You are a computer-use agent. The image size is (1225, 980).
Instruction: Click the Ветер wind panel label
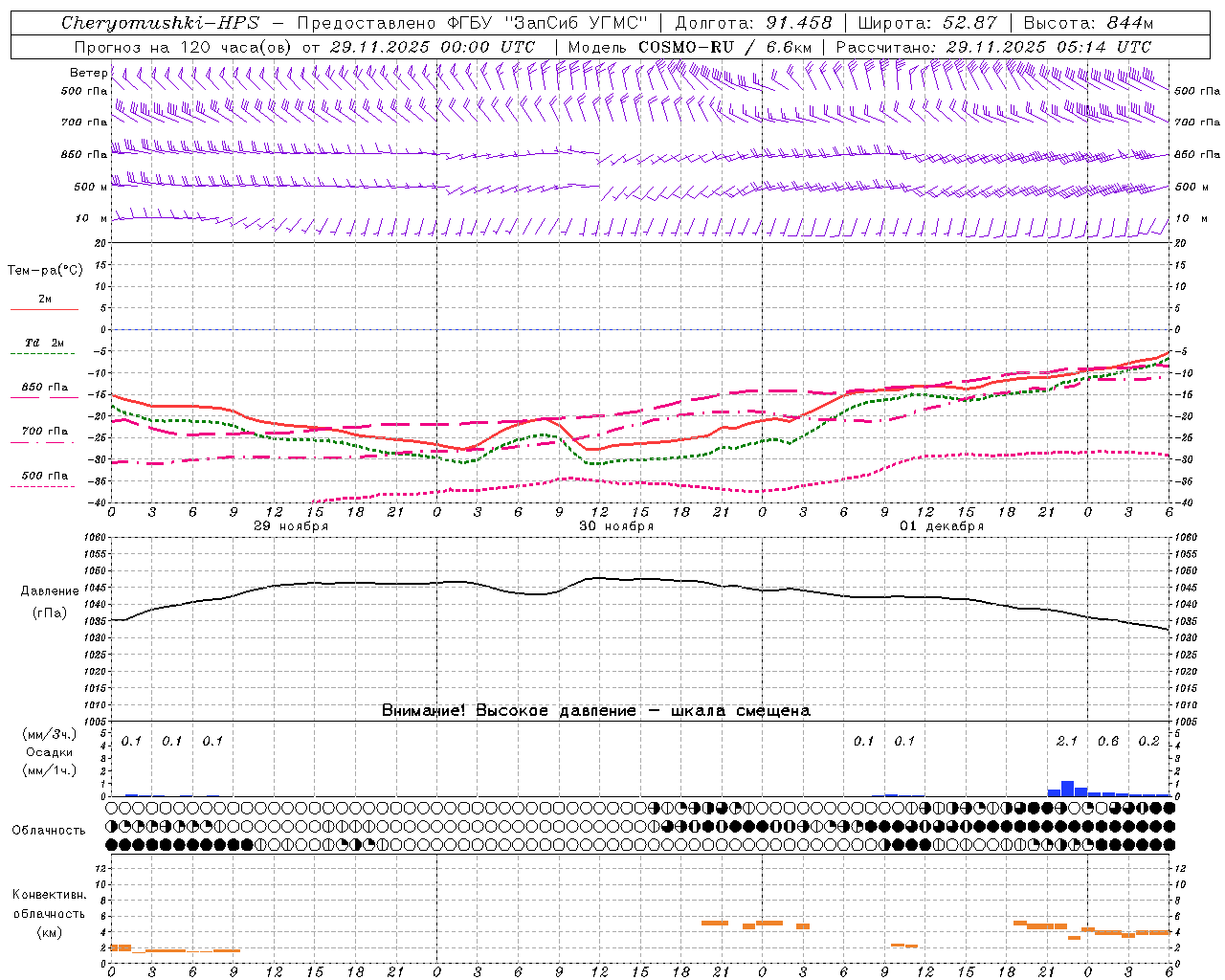(88, 73)
